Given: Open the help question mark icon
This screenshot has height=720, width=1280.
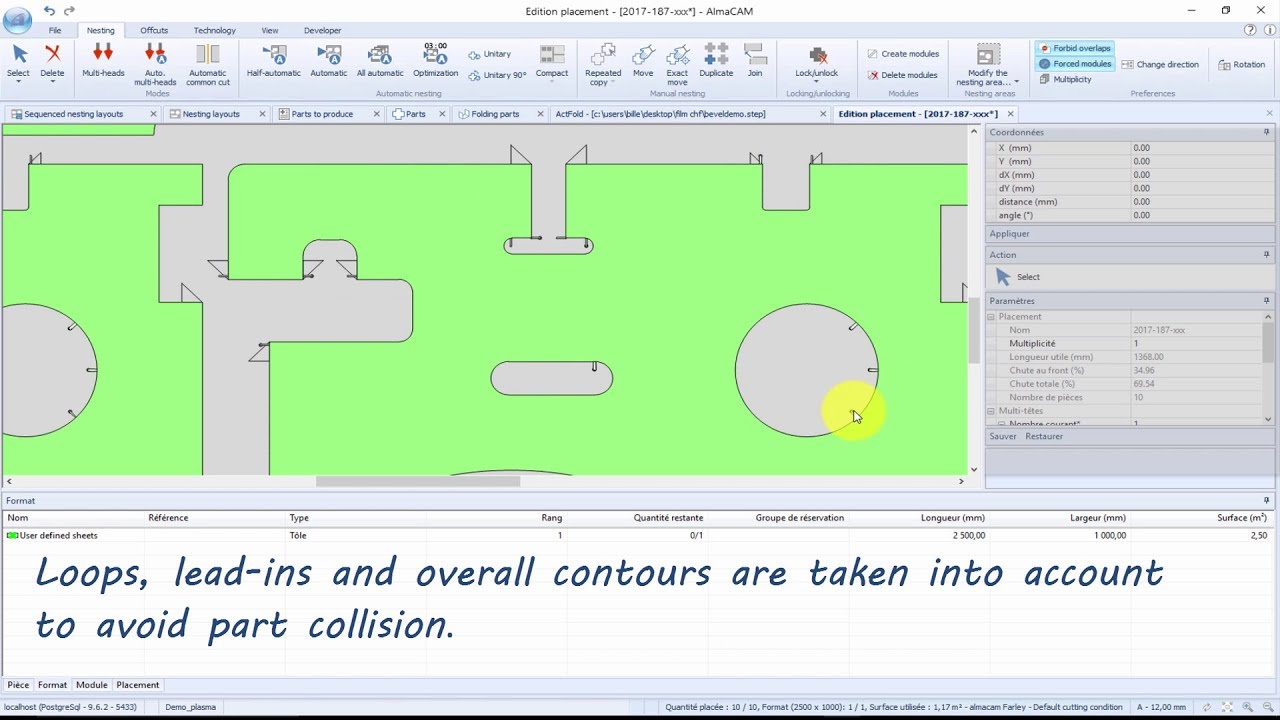Looking at the screenshot, I should (1251, 30).
